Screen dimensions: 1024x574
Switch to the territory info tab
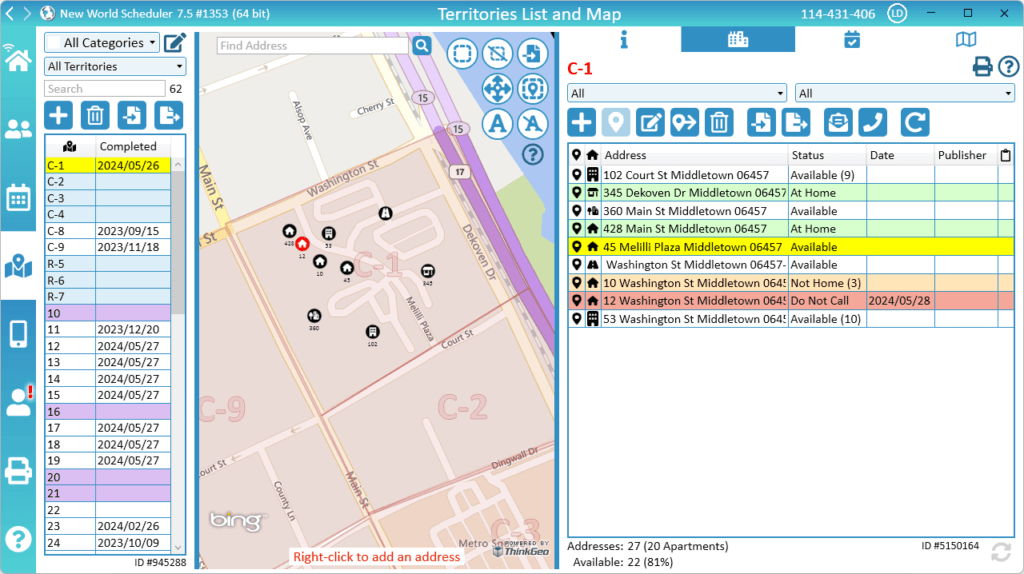click(624, 39)
